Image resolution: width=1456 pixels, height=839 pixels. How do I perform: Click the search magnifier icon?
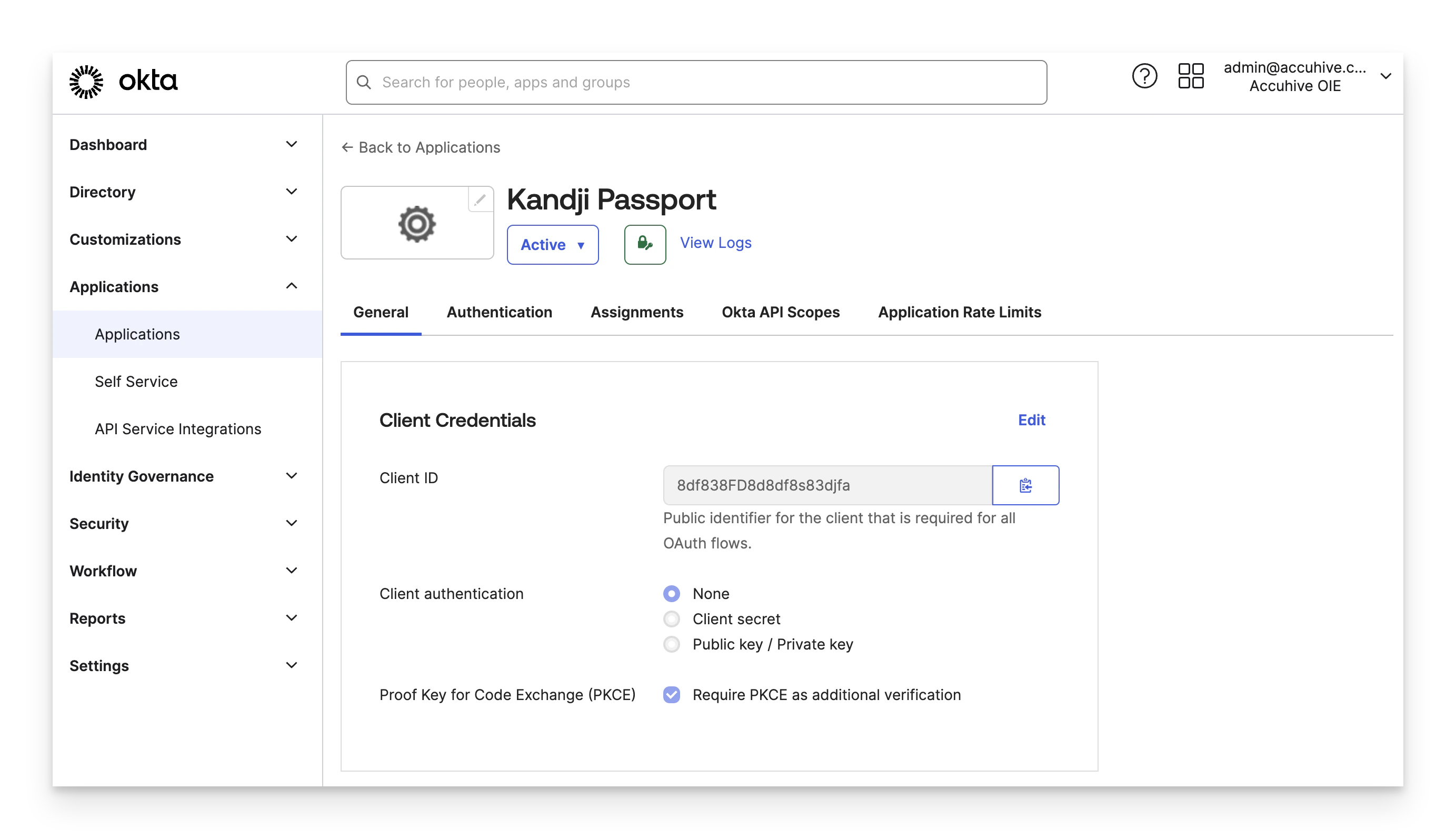coord(364,82)
